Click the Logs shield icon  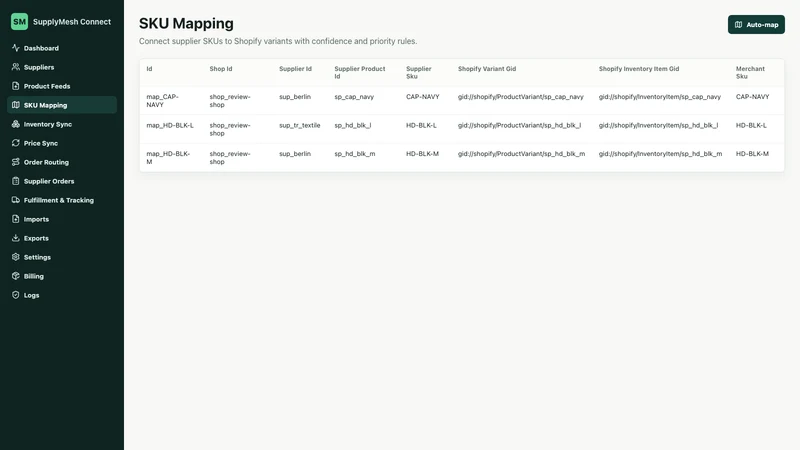pyautogui.click(x=16, y=295)
